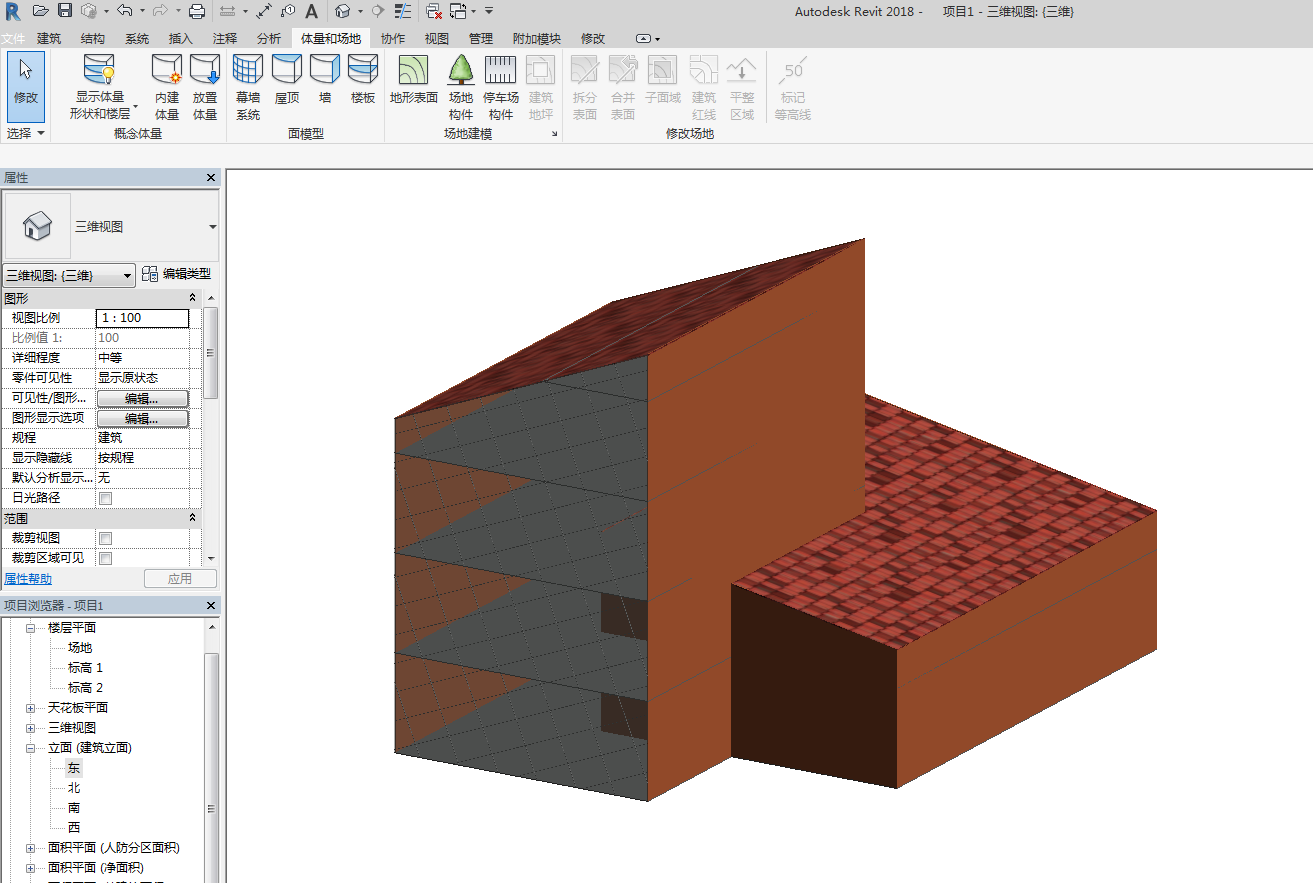The height and width of the screenshot is (883, 1313).
Task: Click the 幕墙系统 curtain system icon
Action: pos(248,72)
